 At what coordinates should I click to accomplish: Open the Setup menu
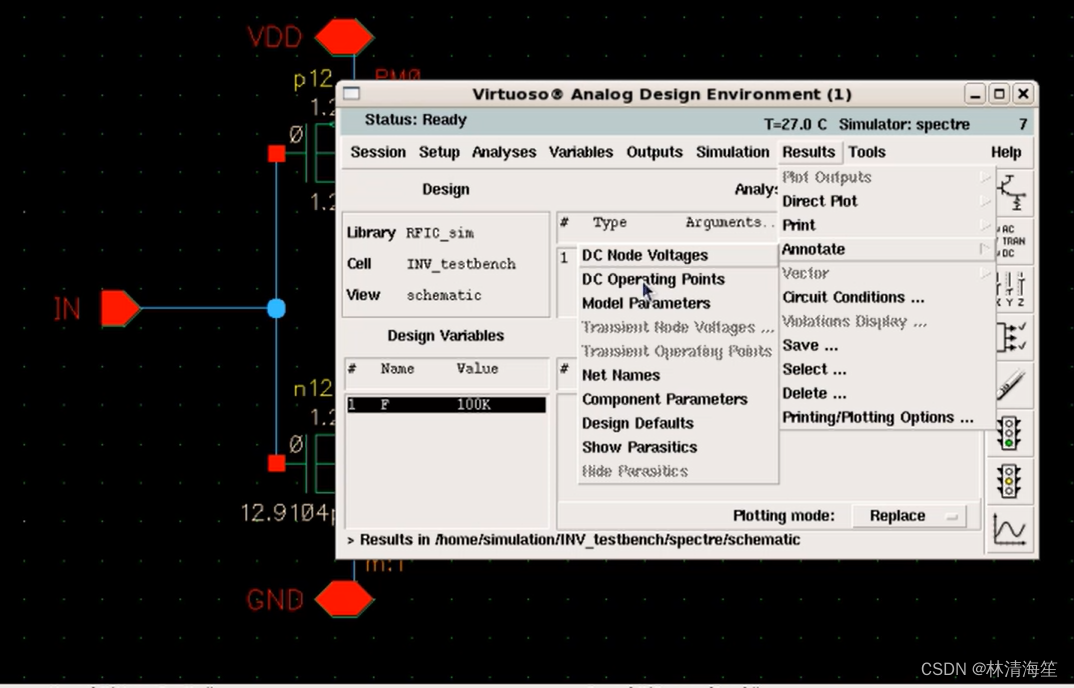coord(439,152)
